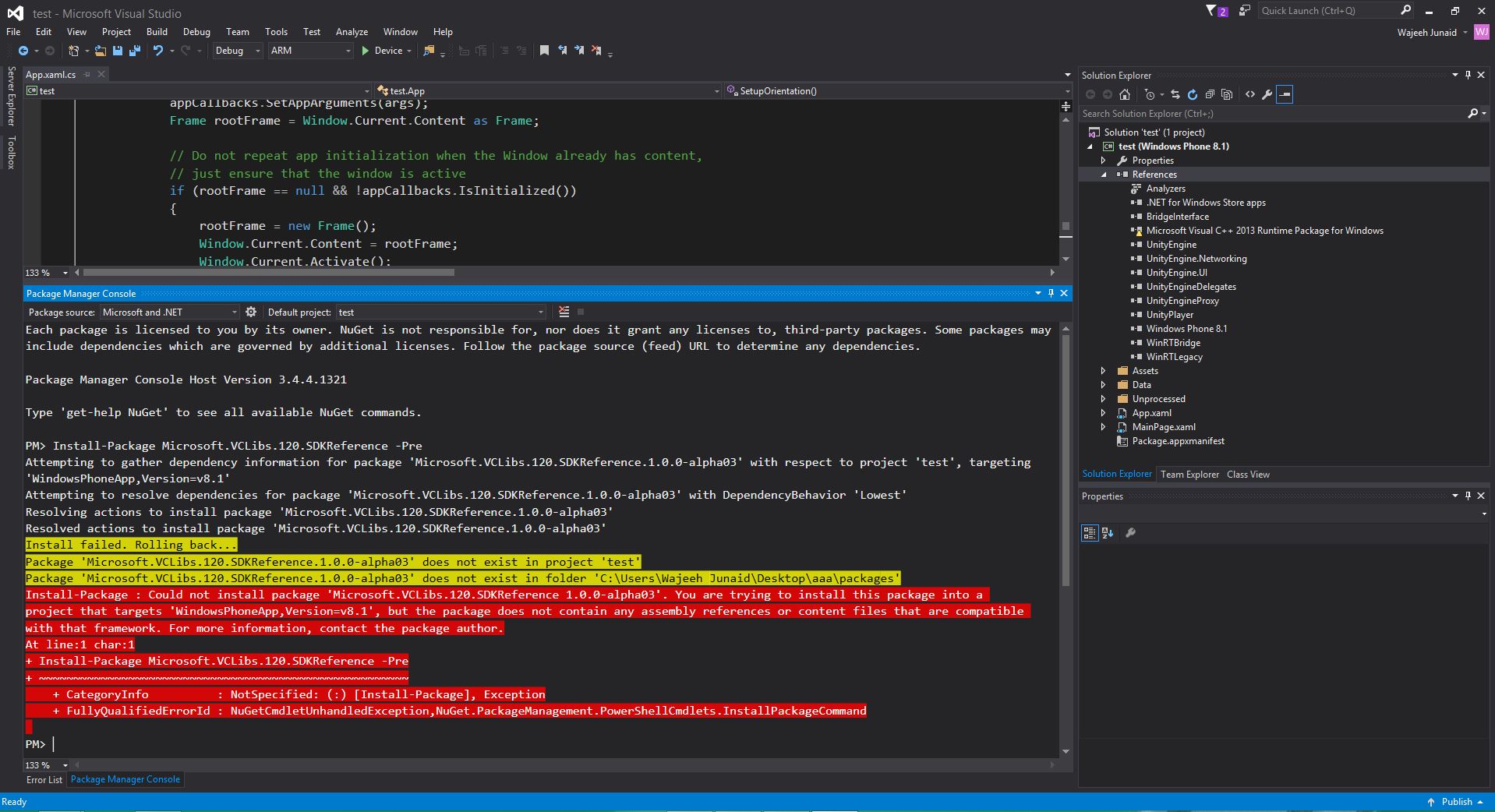Toggle Preview Selected Items in Solution Explorer
Viewport: 1495px width, 812px height.
1285,94
